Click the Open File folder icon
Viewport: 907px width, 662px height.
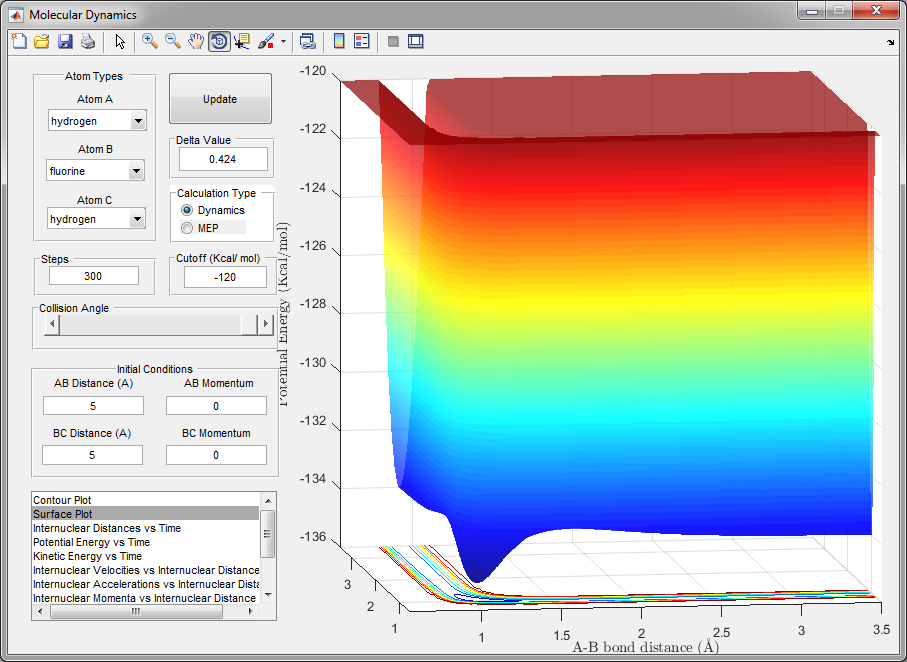pos(42,42)
